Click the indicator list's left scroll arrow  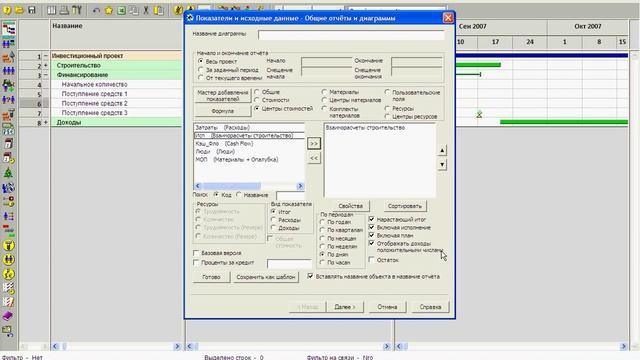pyautogui.click(x=198, y=186)
